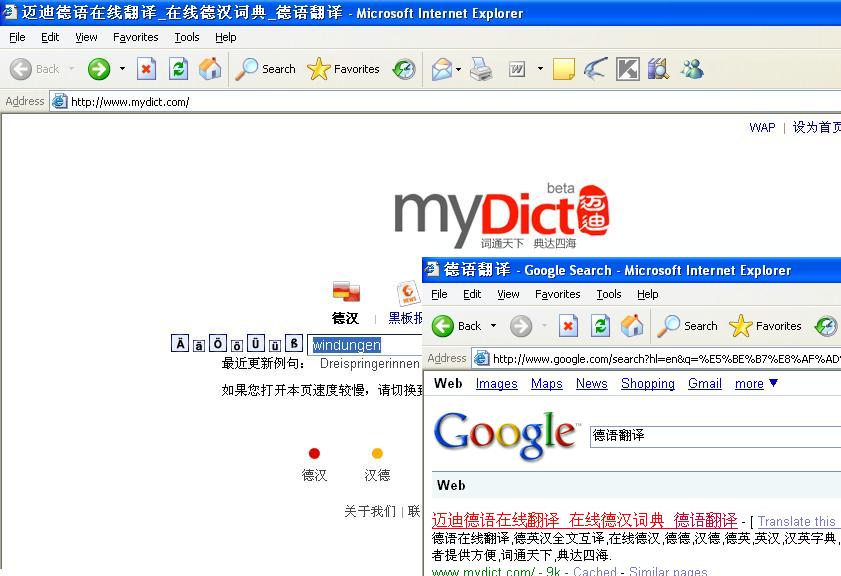Click WAP link on mydict page
The width and height of the screenshot is (841, 576).
[762, 128]
